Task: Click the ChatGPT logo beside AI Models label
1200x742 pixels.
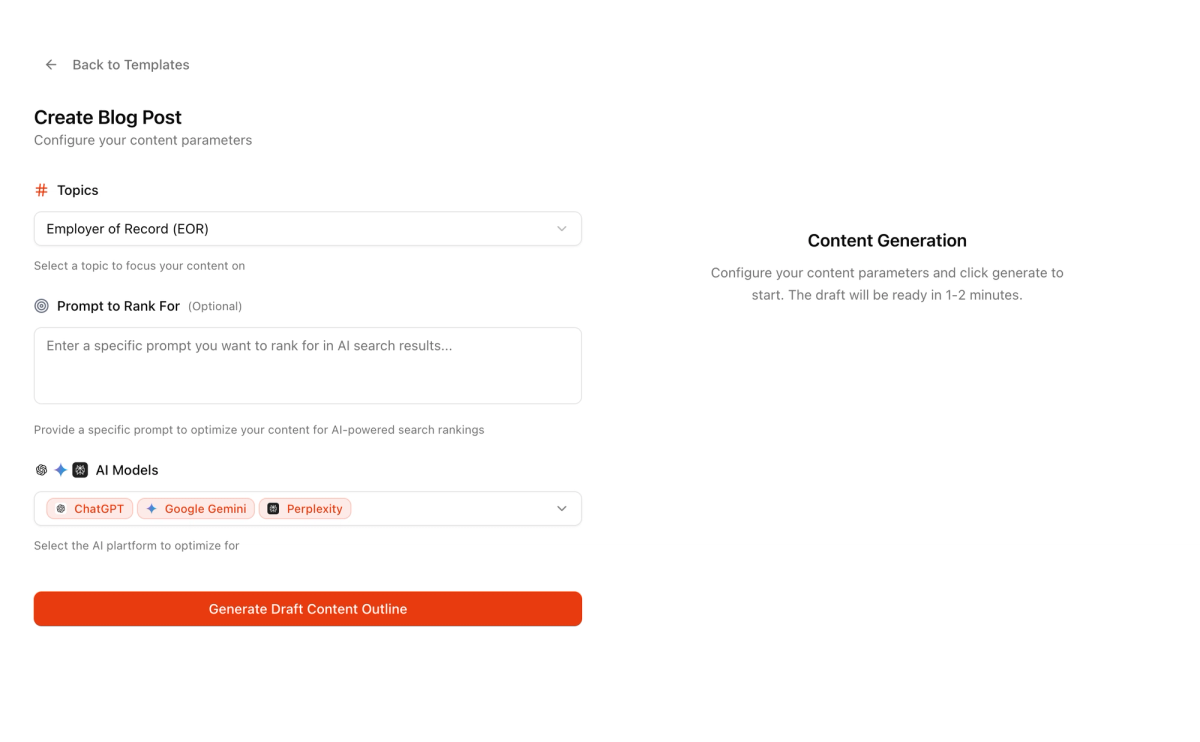Action: pyautogui.click(x=41, y=470)
